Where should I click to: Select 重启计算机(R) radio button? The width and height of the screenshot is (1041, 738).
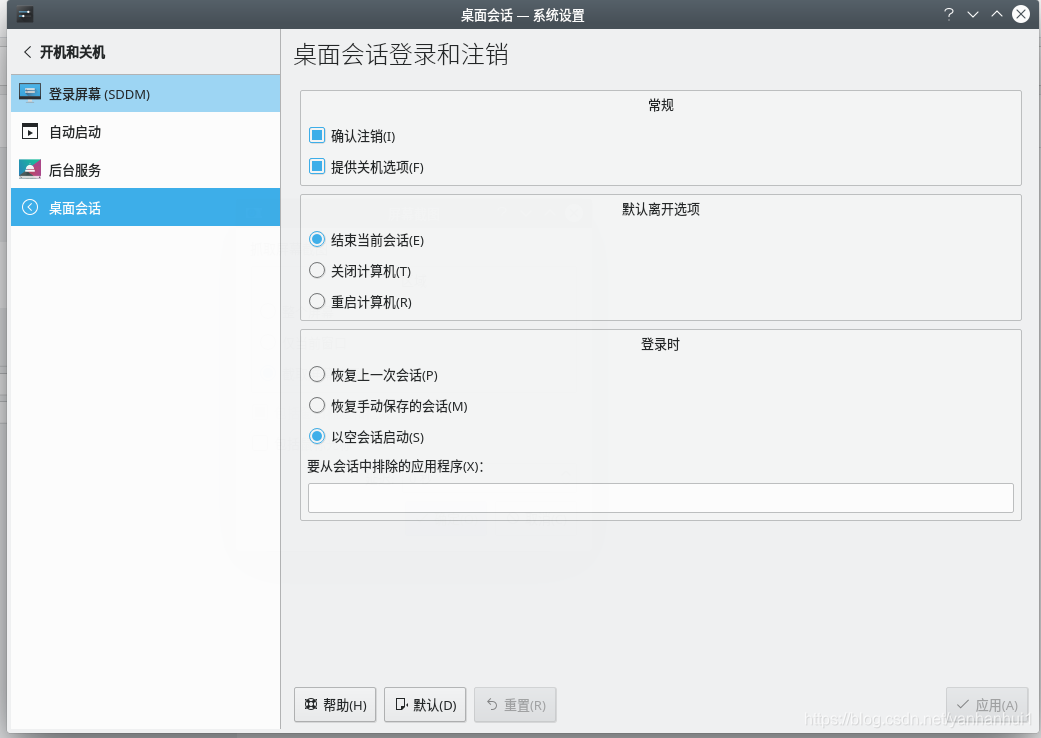(x=317, y=301)
